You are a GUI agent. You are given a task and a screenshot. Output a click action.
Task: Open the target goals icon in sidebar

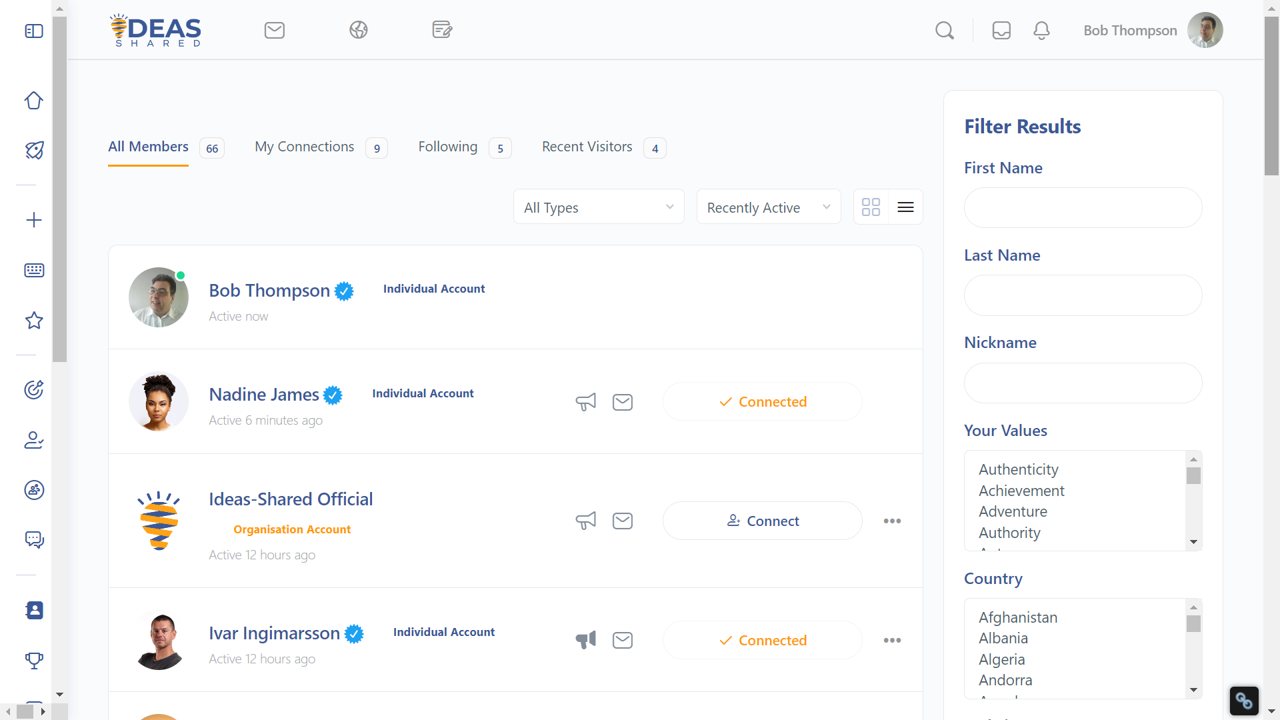[34, 390]
